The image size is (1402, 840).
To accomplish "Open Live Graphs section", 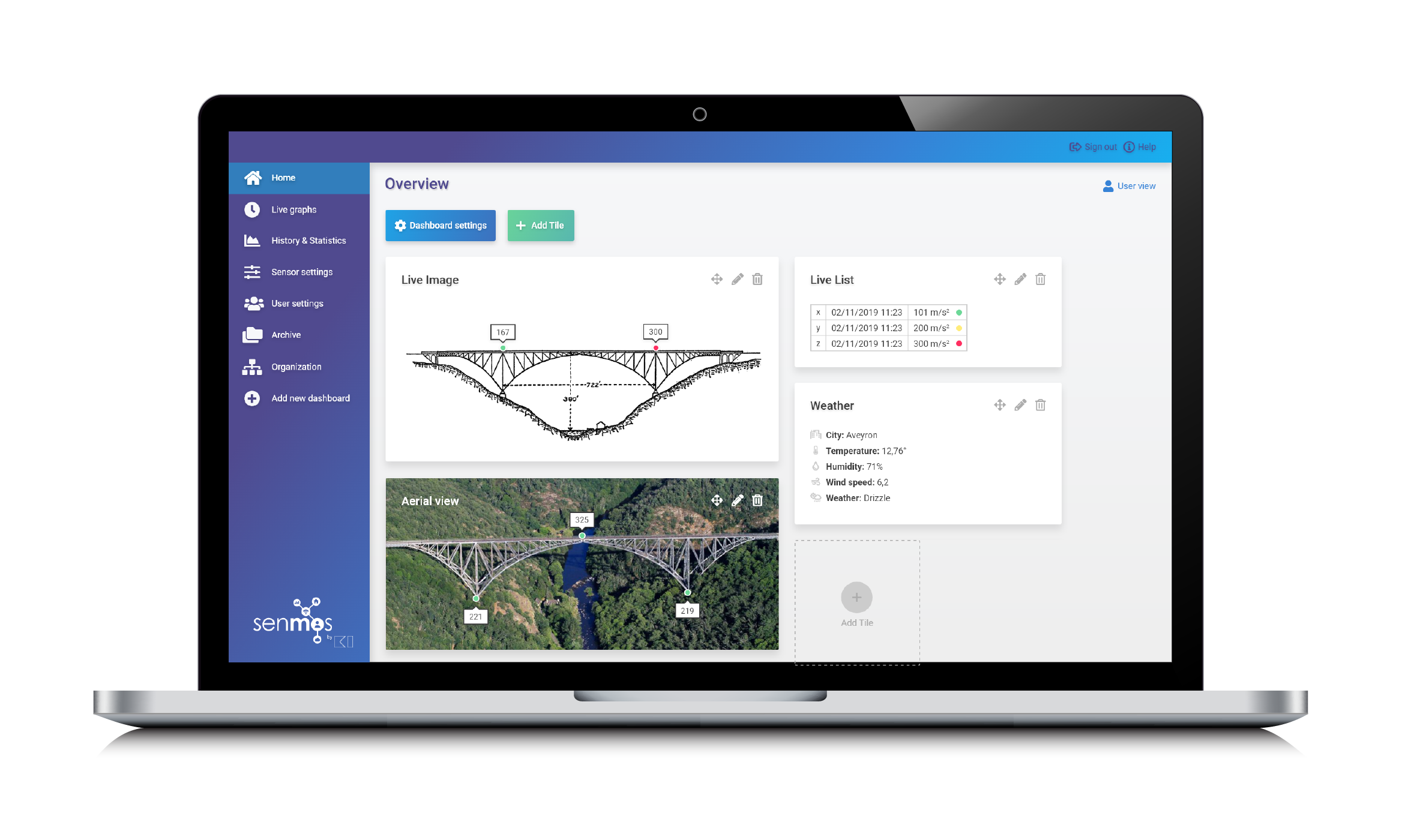I will point(294,210).
